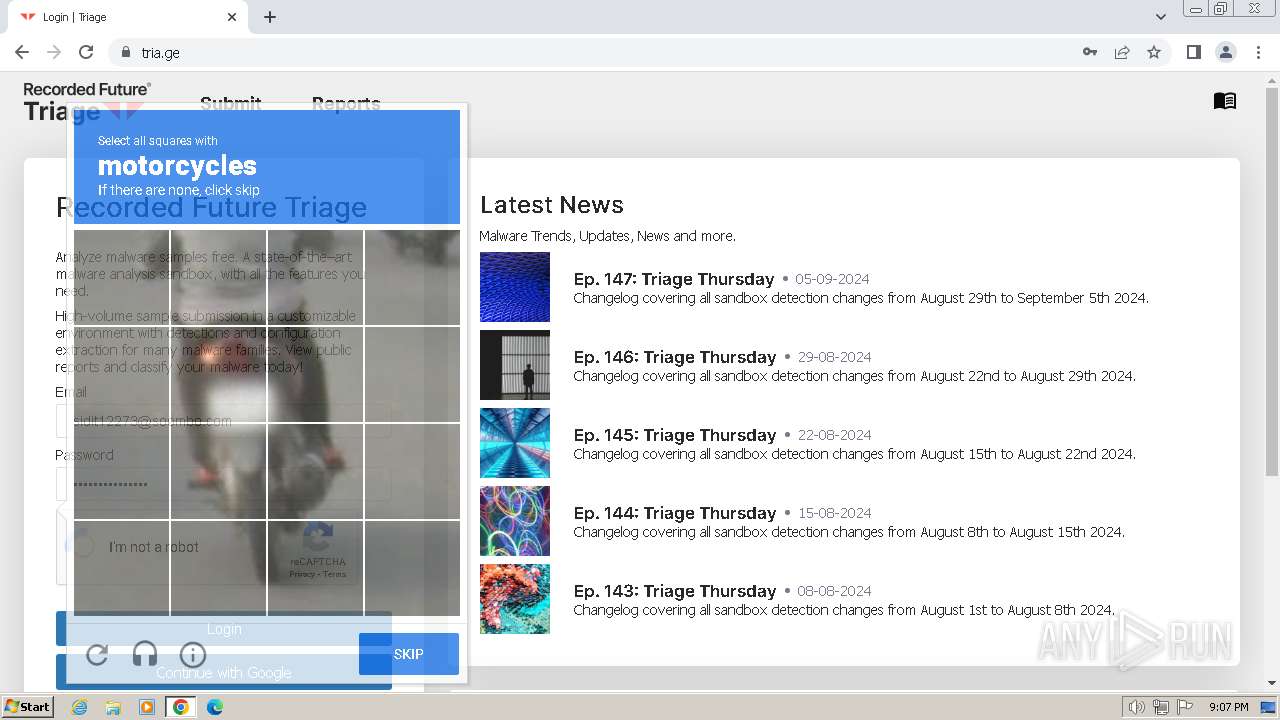Click the SKIP button in captcha

click(409, 654)
